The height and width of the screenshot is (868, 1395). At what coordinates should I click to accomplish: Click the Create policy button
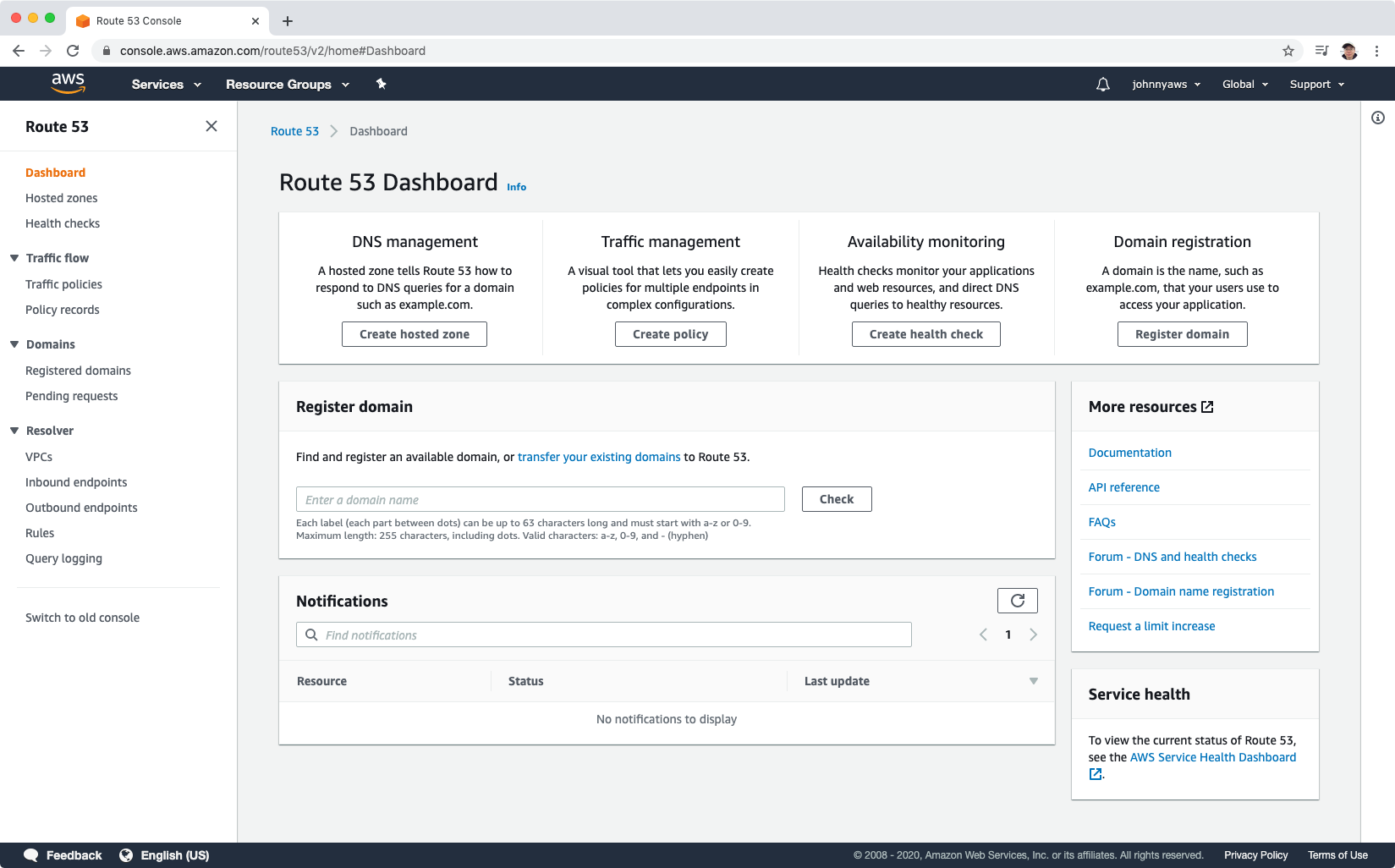[x=671, y=334]
